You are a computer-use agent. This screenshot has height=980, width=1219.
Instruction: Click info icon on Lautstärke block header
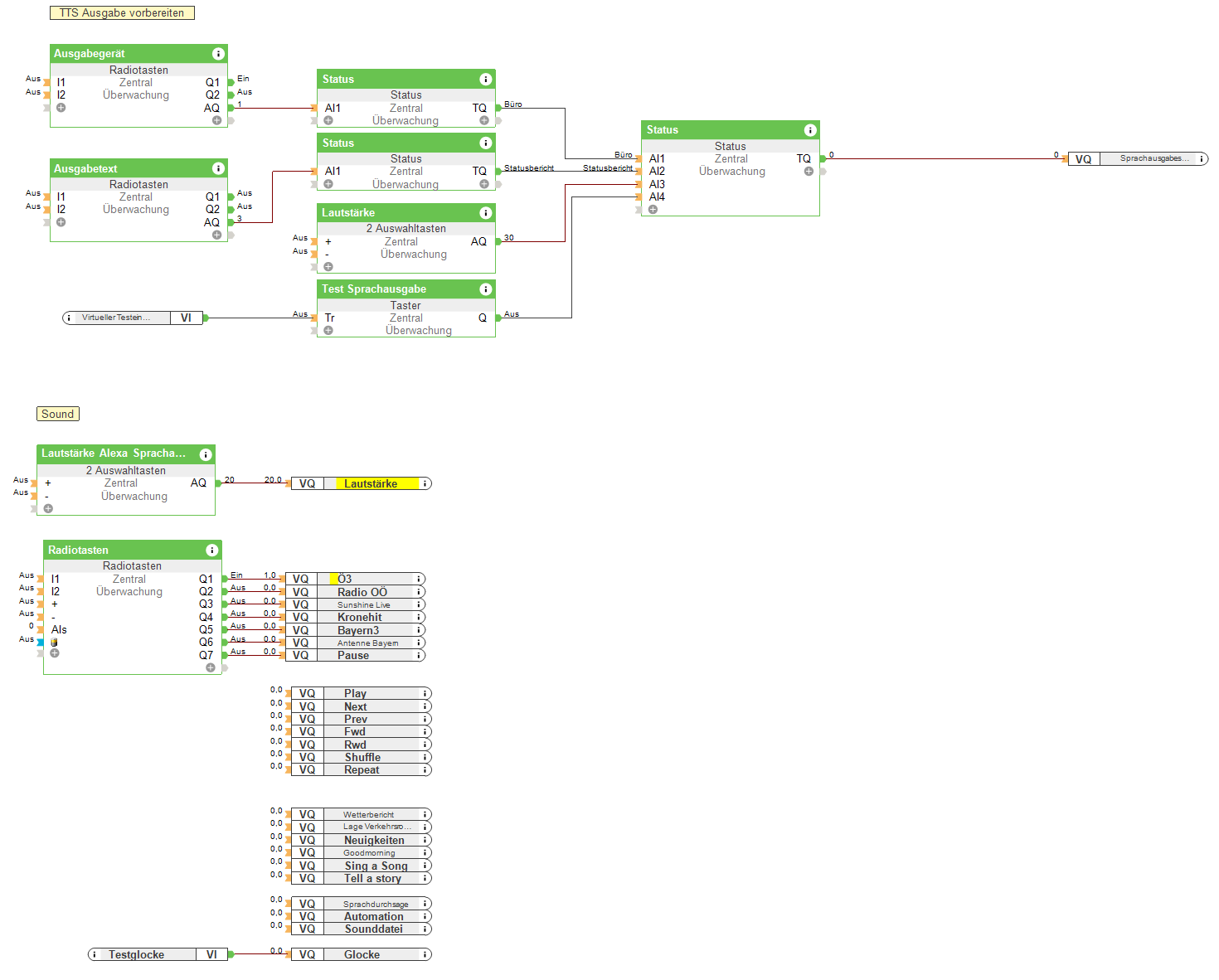coord(486,213)
